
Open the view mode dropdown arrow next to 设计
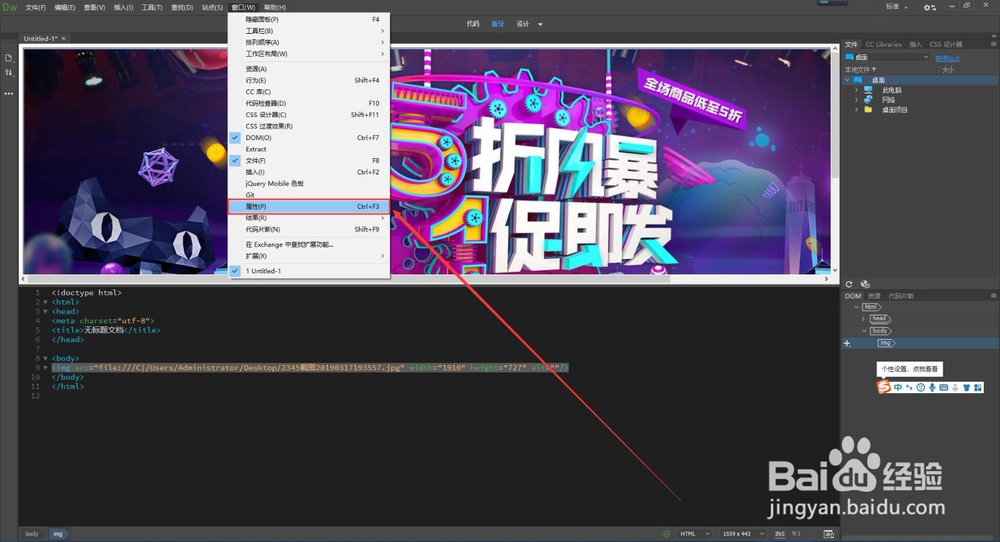pyautogui.click(x=540, y=24)
